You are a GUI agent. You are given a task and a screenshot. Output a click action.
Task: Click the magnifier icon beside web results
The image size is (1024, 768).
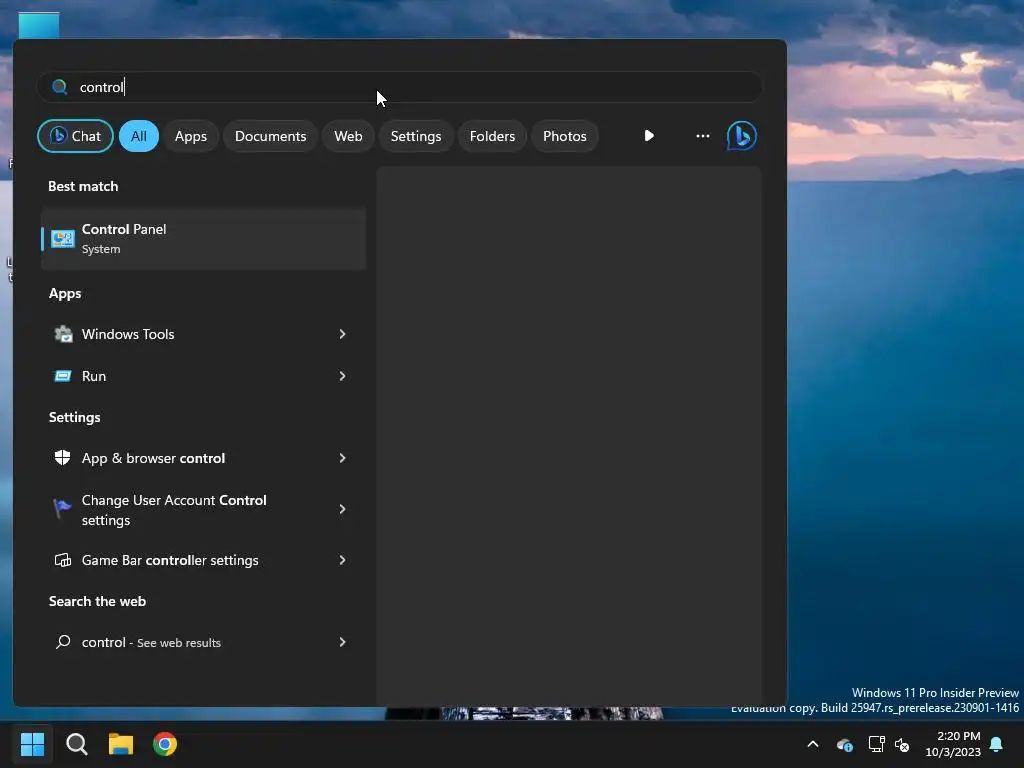coord(63,642)
